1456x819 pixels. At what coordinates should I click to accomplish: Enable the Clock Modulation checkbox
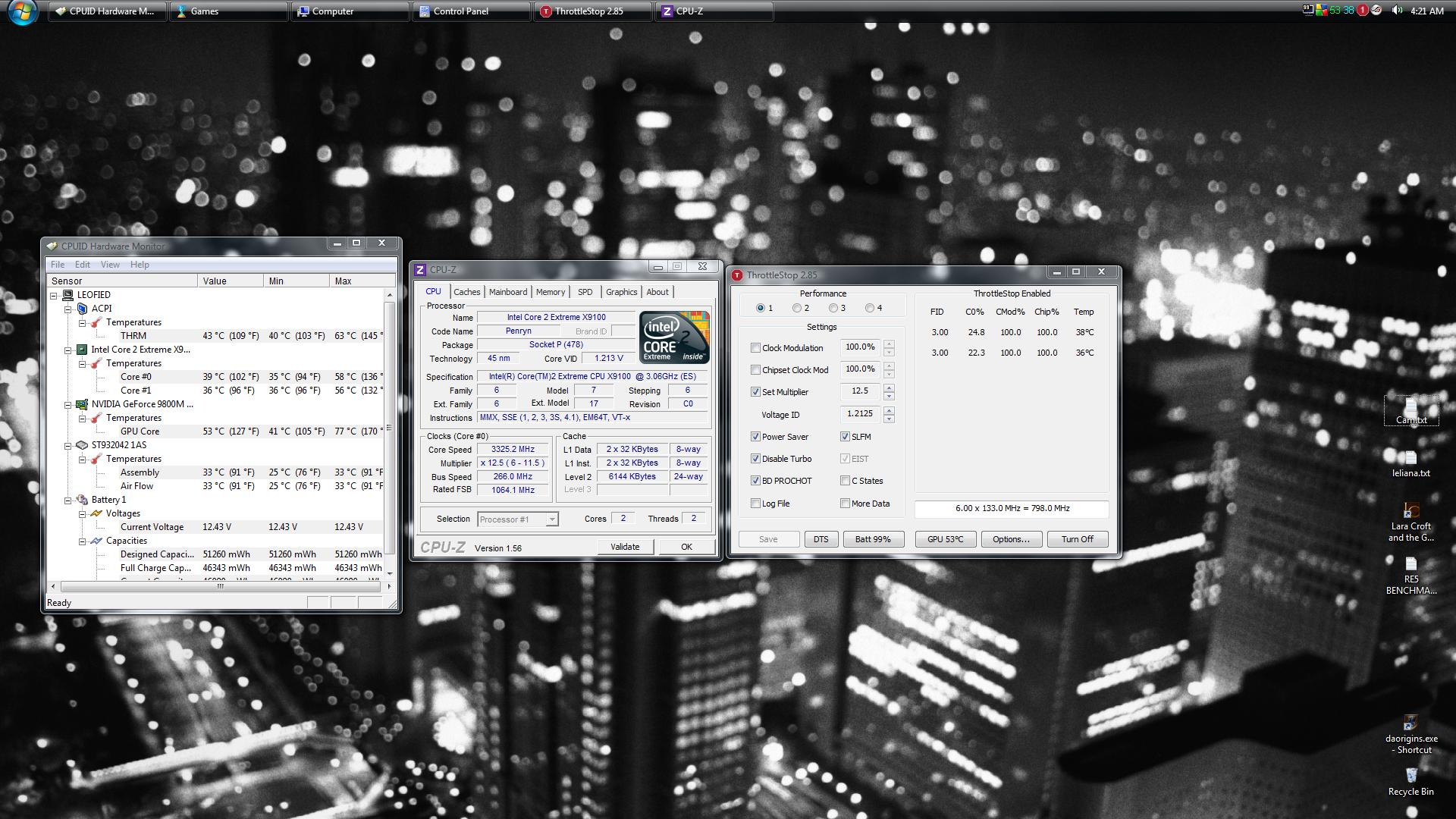pos(755,348)
